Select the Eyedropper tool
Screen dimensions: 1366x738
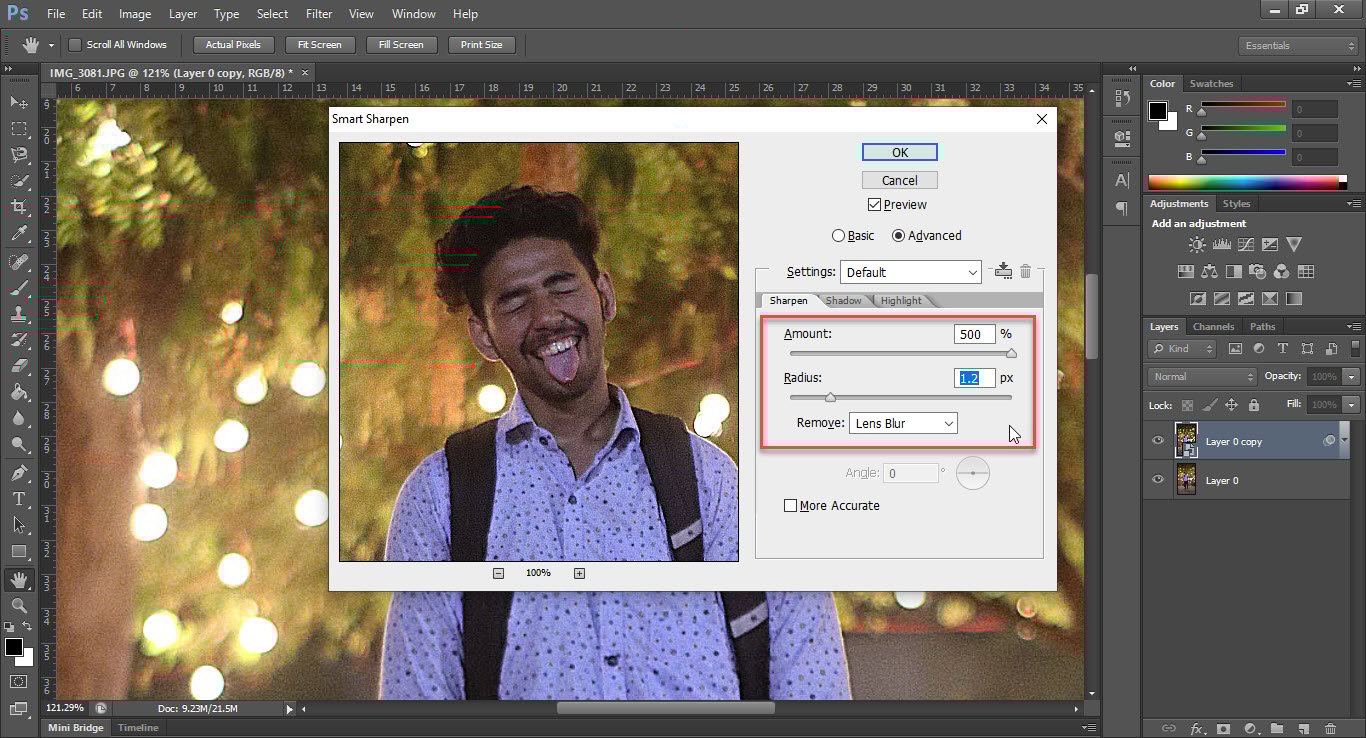[19, 234]
